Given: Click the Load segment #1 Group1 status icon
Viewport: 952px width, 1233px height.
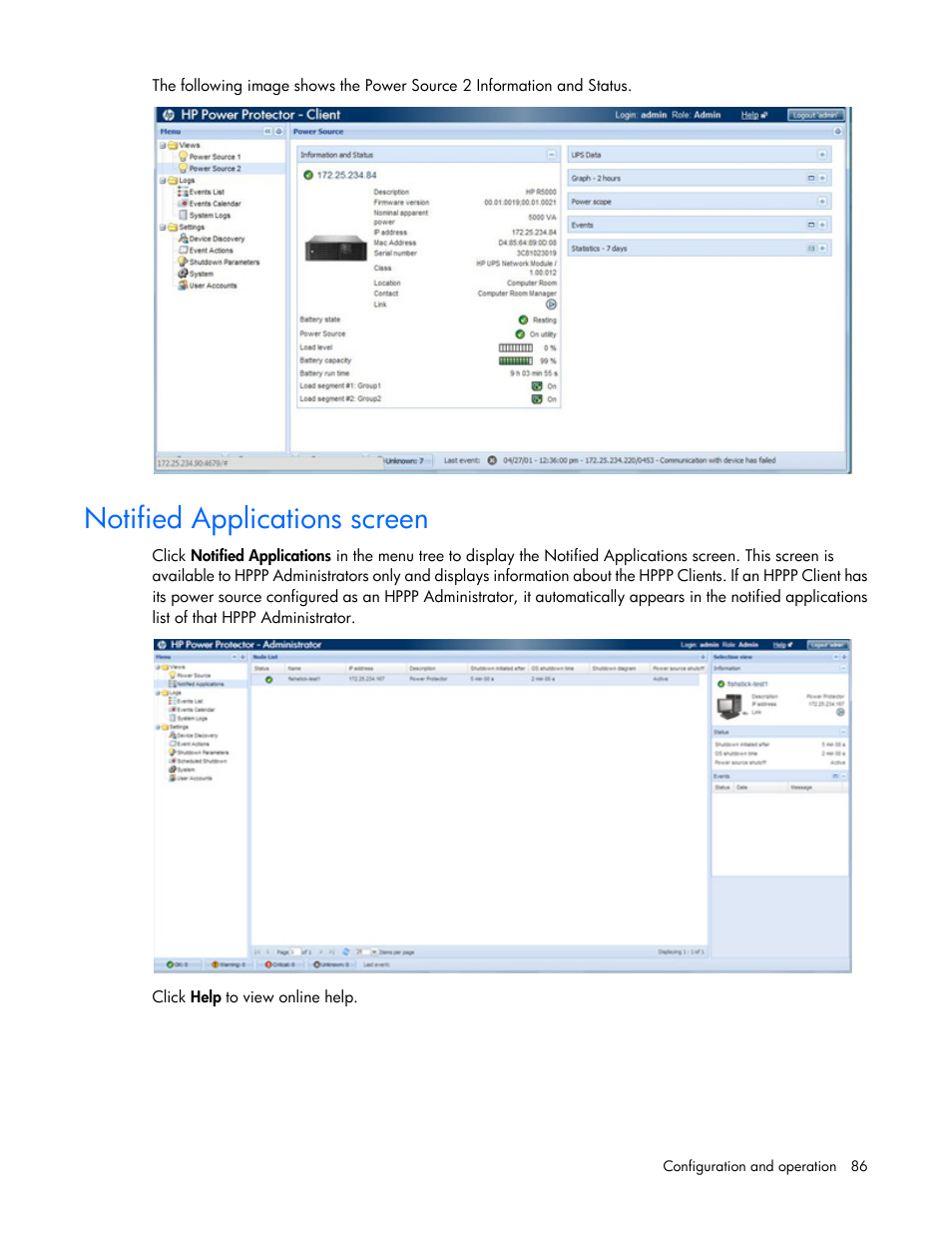Looking at the screenshot, I should pyautogui.click(x=537, y=386).
